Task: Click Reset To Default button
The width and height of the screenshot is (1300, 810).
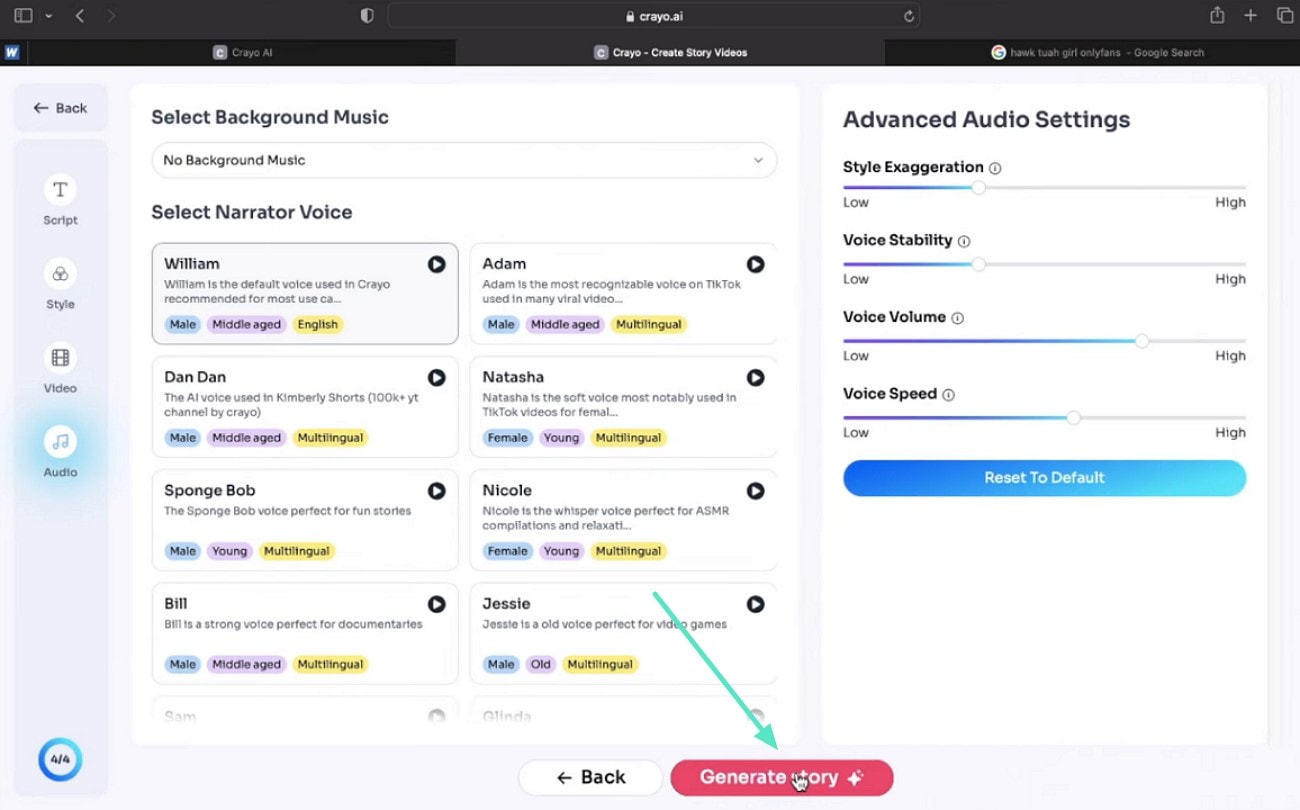Action: (x=1044, y=478)
